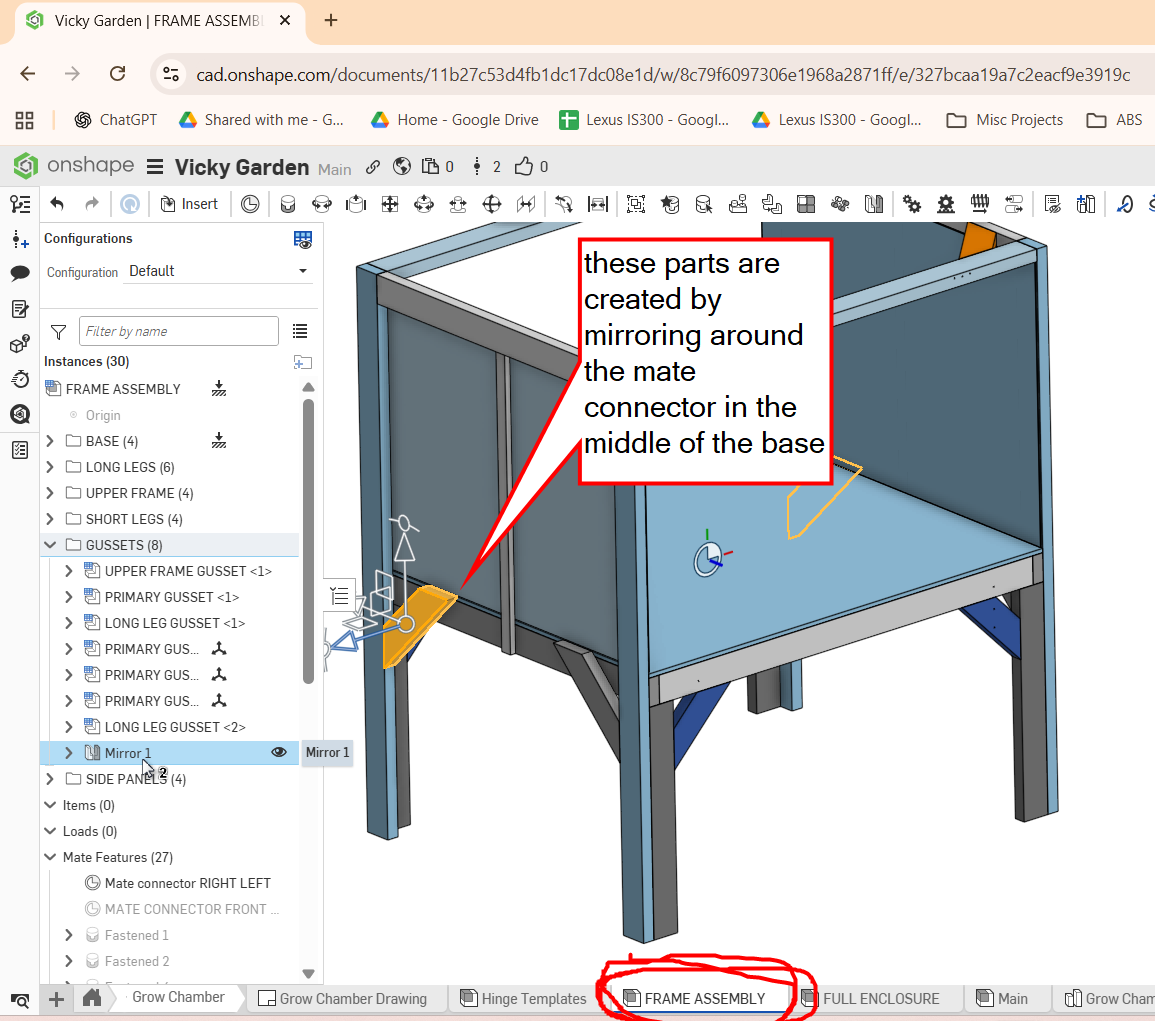This screenshot has width=1155, height=1021.
Task: Click the filter funnel icon
Action: click(x=58, y=331)
